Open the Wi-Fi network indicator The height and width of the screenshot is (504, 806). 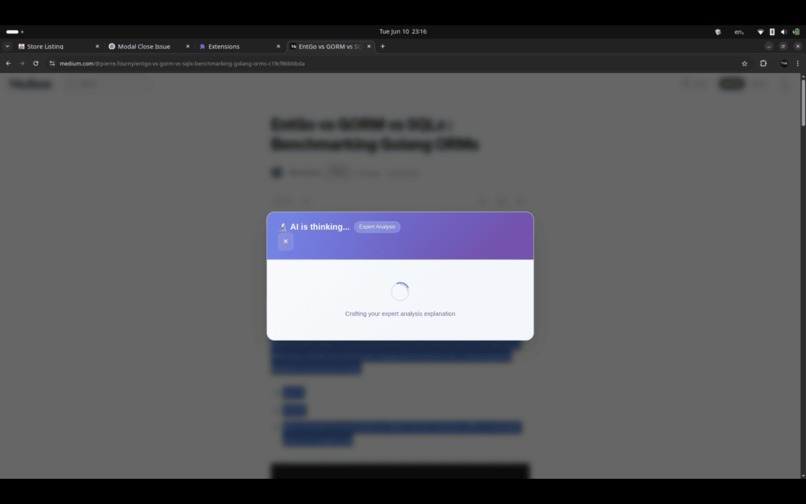click(x=760, y=32)
